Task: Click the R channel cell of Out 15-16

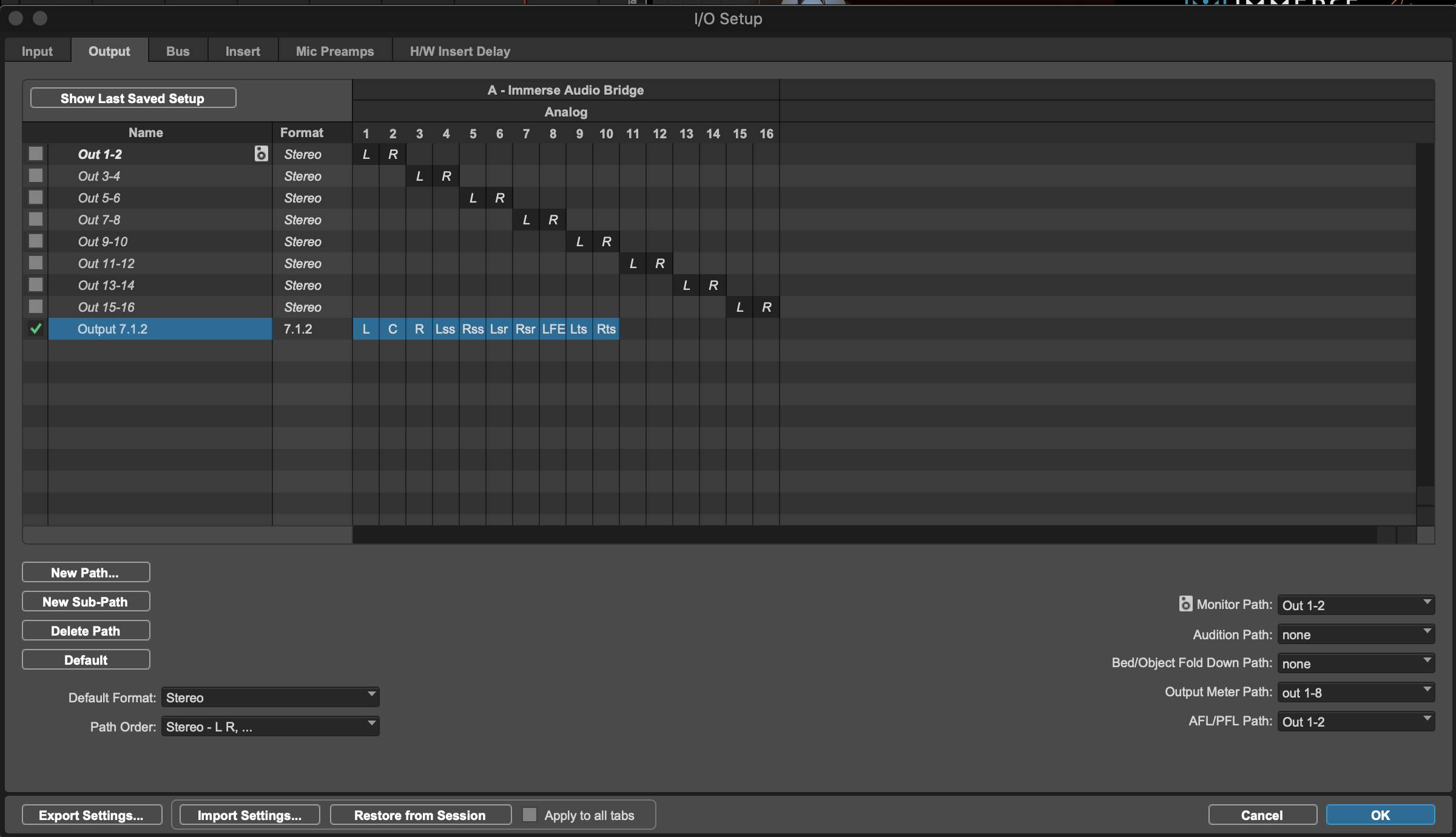Action: pos(766,308)
